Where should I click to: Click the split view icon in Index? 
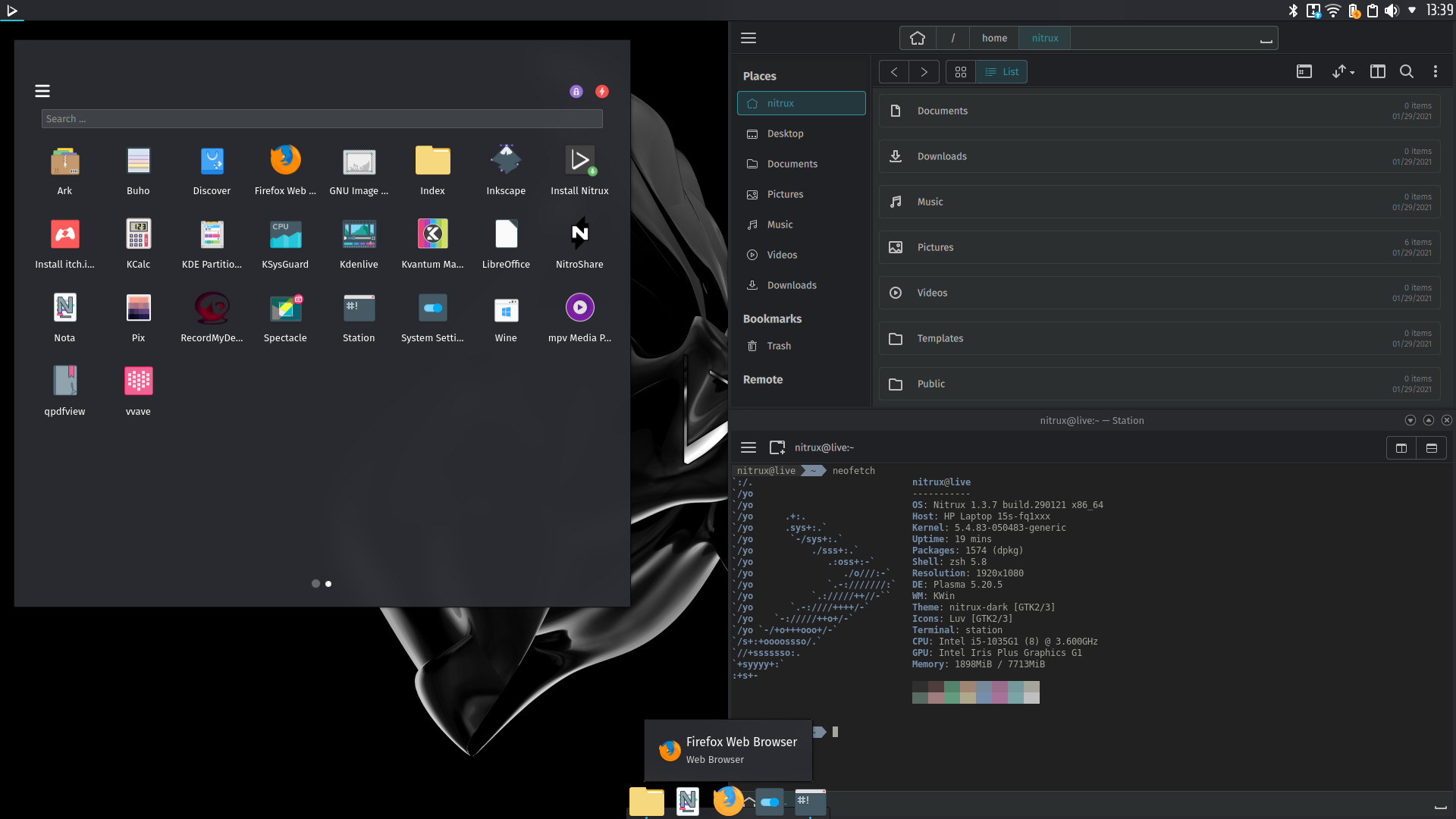1378,71
